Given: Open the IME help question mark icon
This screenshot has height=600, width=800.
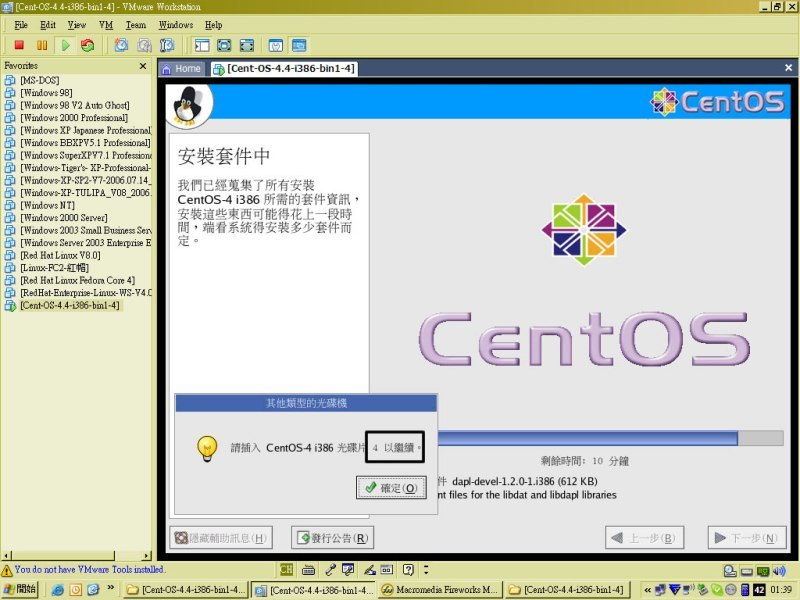Looking at the screenshot, I should (408, 569).
